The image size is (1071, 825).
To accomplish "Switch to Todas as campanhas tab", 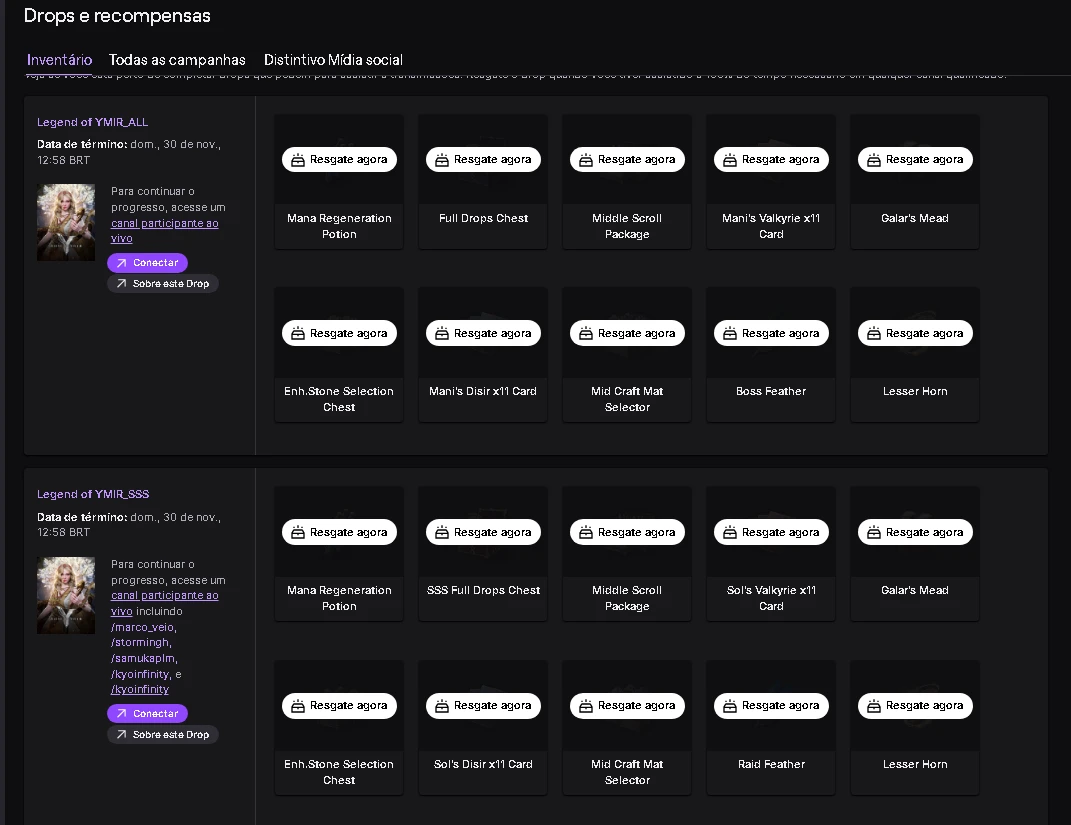I will [177, 60].
